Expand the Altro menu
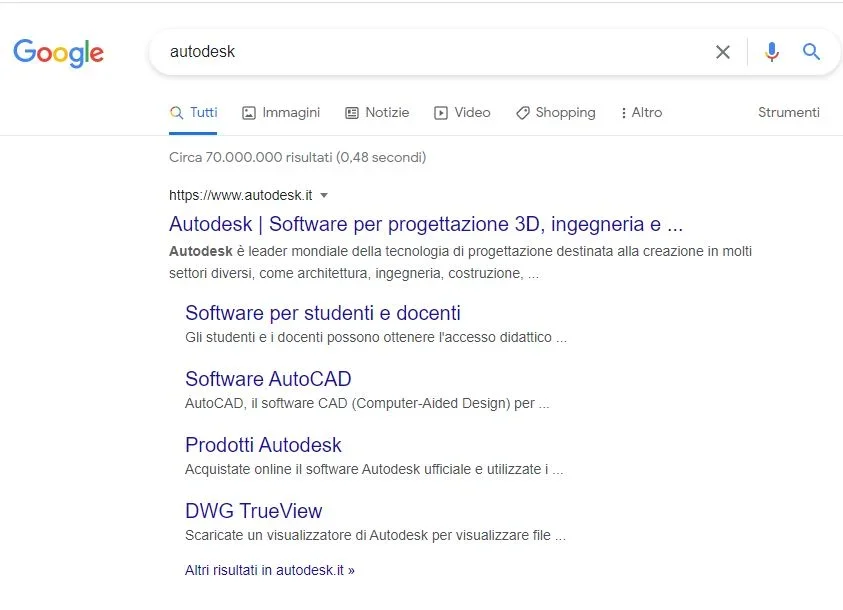 pos(641,113)
